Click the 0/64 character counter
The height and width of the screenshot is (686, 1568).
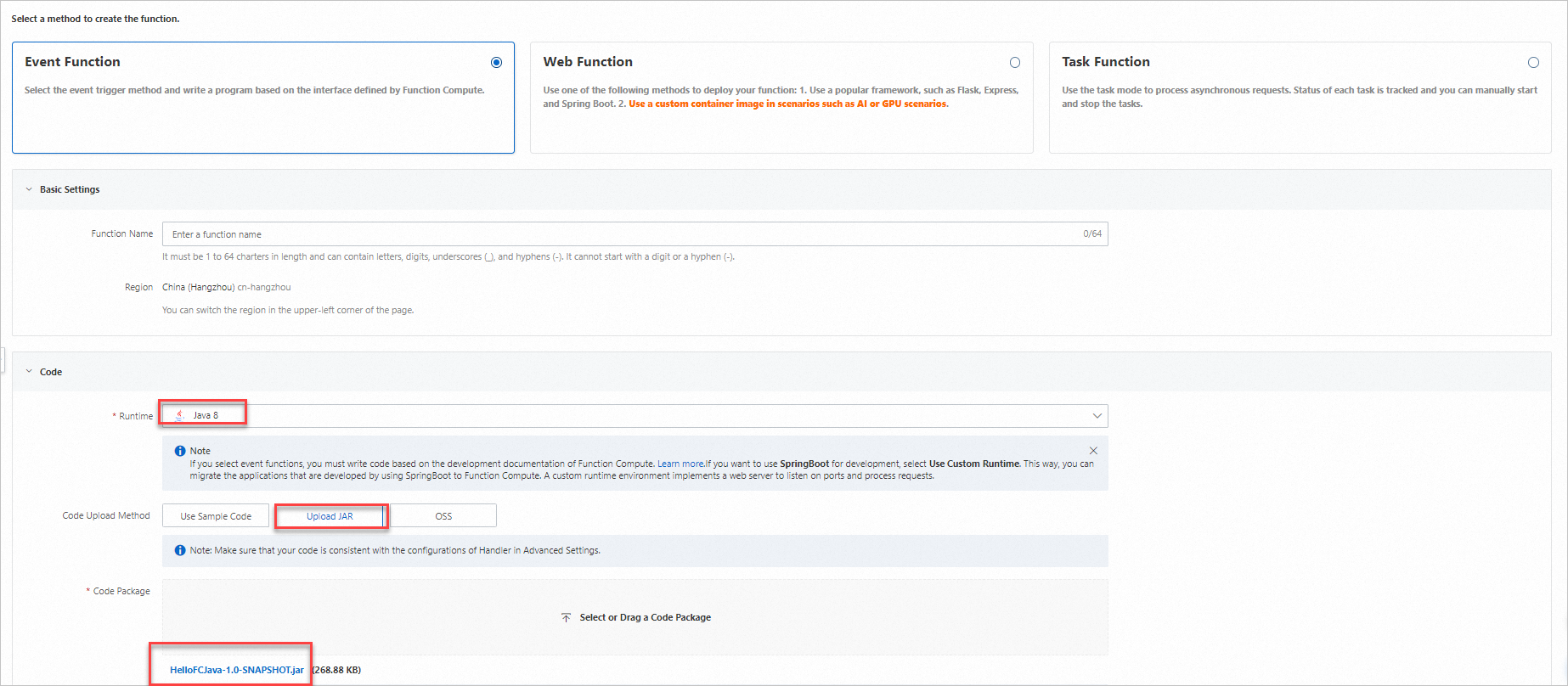1092,233
